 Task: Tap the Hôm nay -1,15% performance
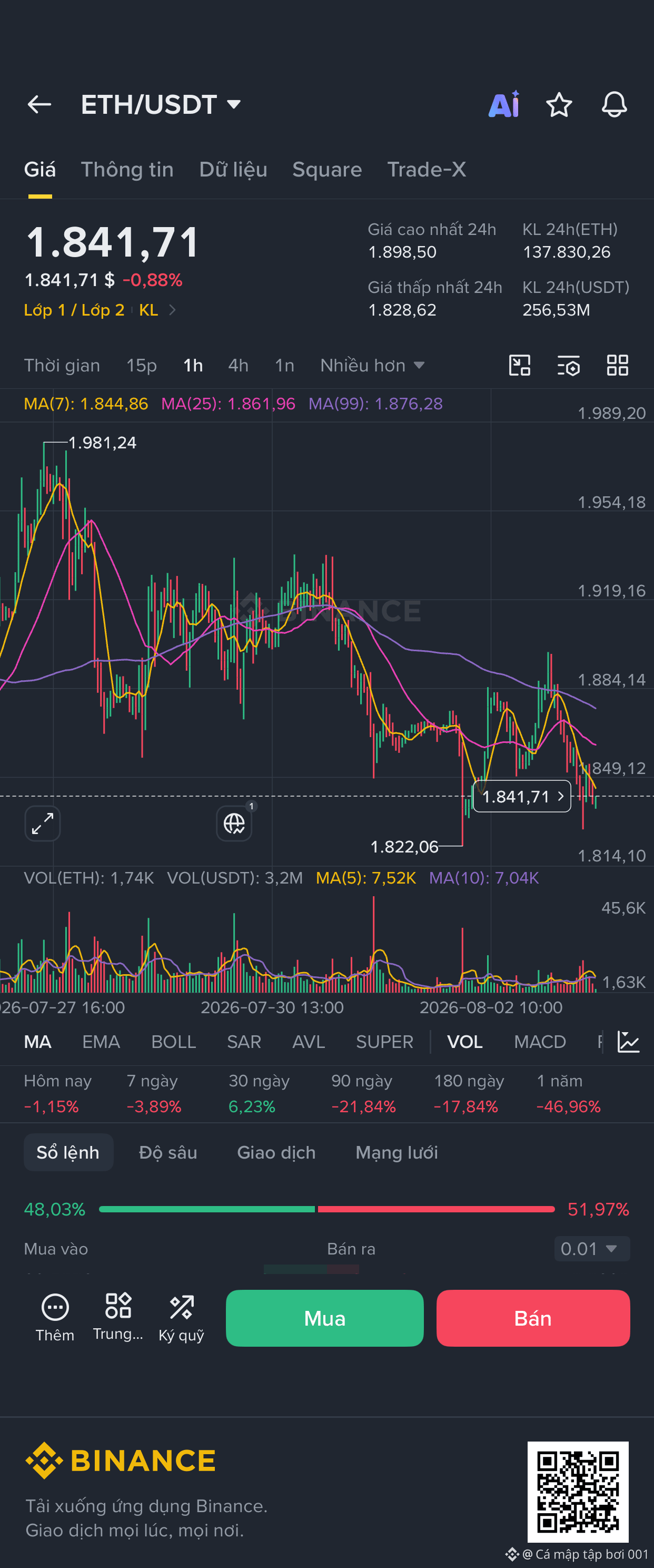(x=58, y=1093)
